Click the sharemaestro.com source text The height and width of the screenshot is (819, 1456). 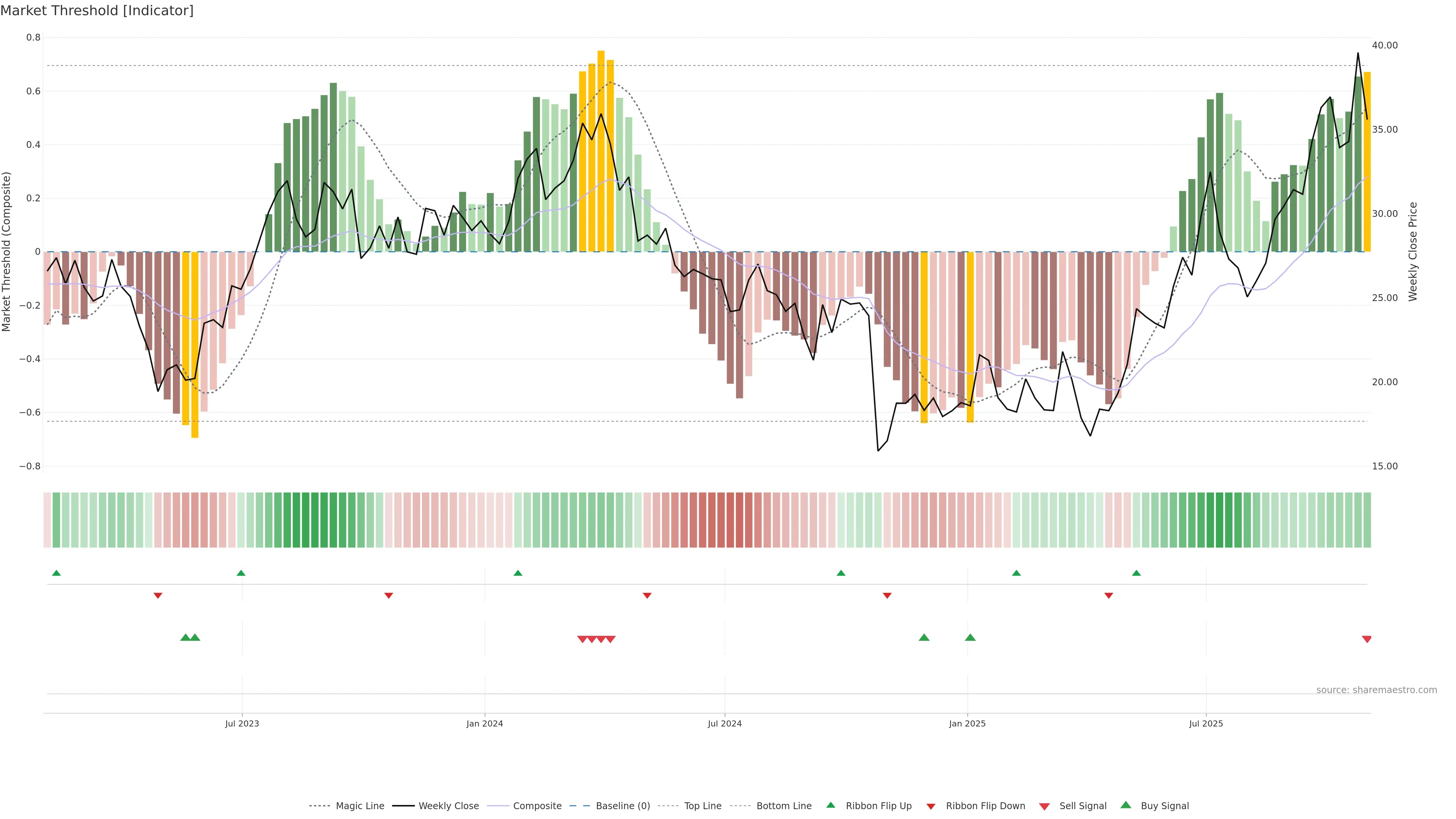click(1376, 690)
